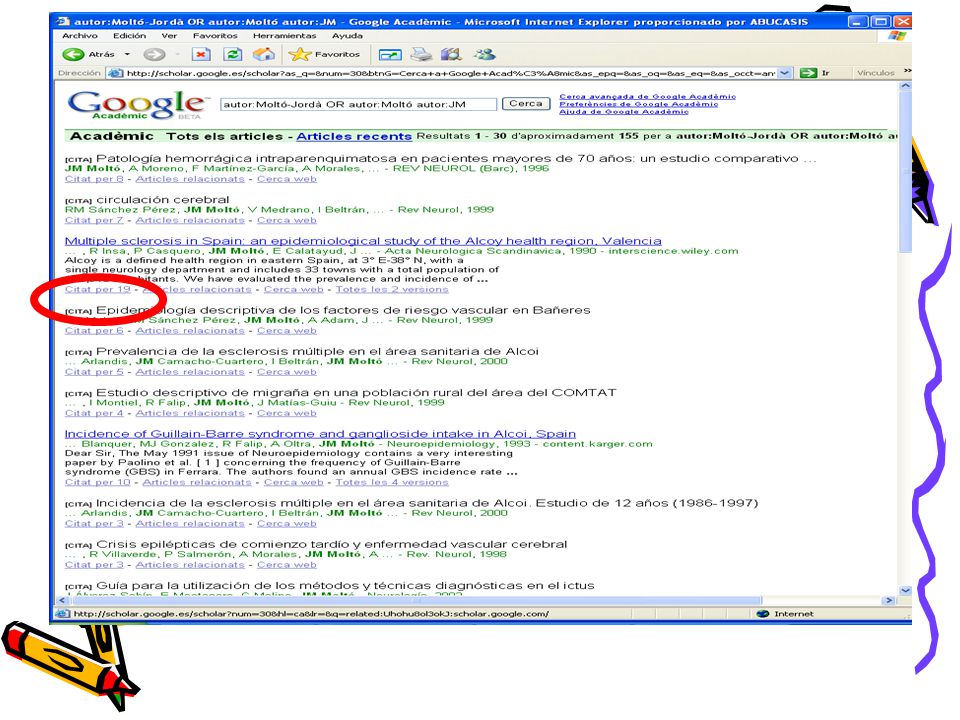Refresh the page using the green arrows icon

pyautogui.click(x=232, y=54)
